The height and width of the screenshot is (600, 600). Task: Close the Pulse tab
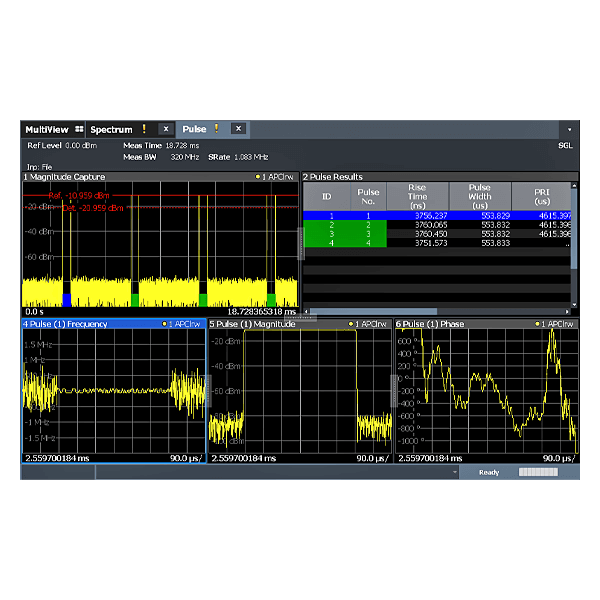[238, 129]
